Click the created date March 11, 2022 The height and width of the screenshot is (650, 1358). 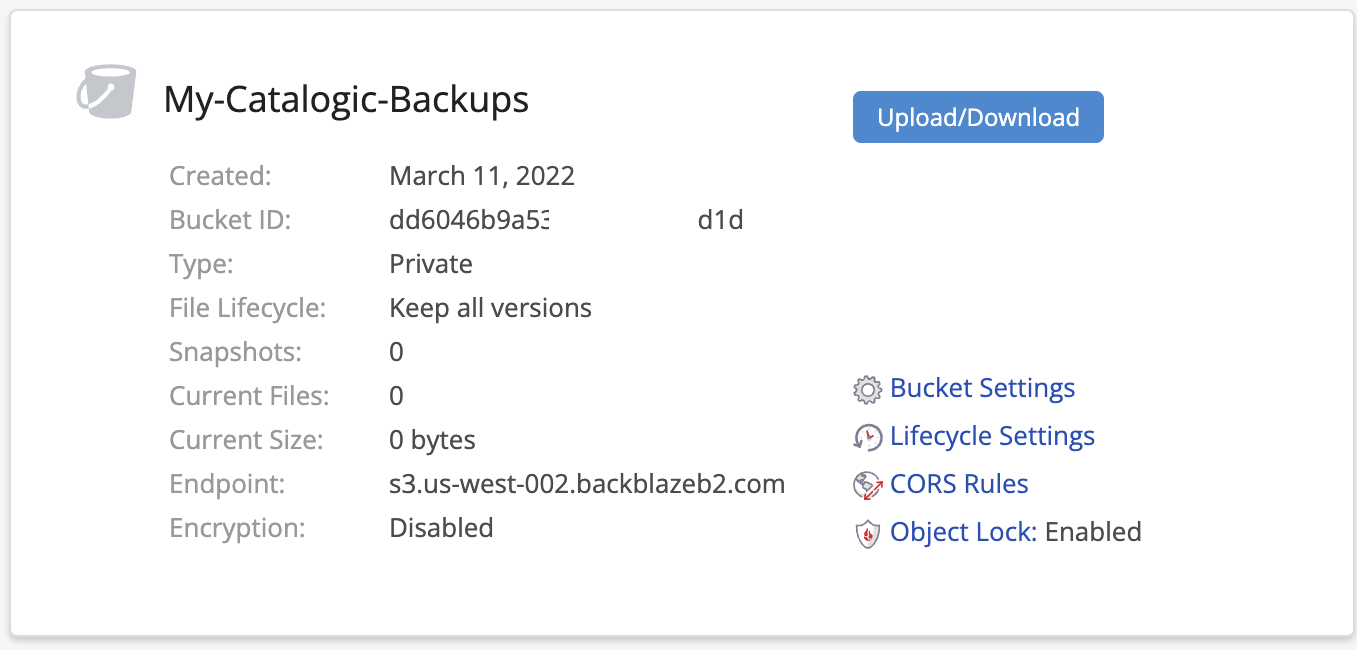(482, 177)
